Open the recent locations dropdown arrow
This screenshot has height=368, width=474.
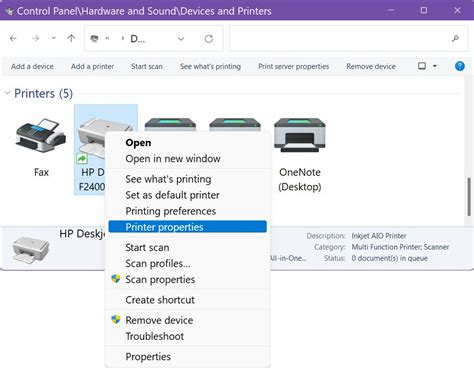point(54,38)
